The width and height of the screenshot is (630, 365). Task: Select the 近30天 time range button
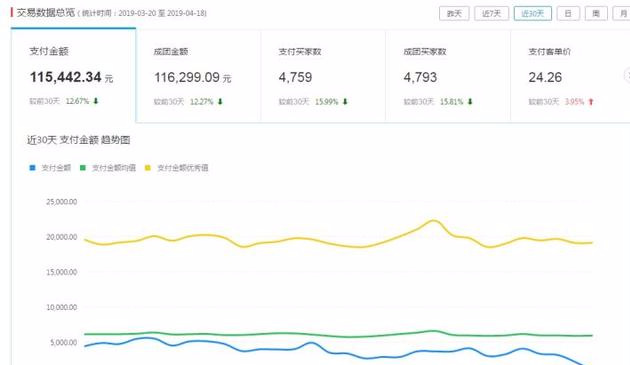click(x=532, y=14)
